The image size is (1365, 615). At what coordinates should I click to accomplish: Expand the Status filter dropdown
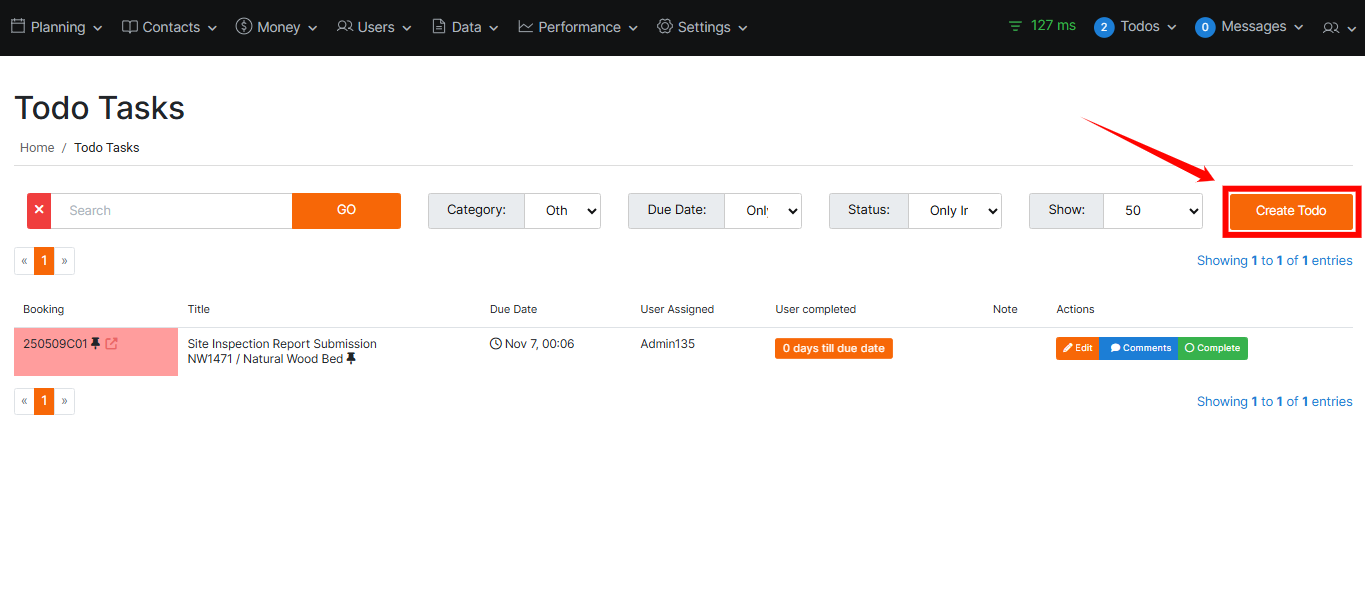coord(954,211)
